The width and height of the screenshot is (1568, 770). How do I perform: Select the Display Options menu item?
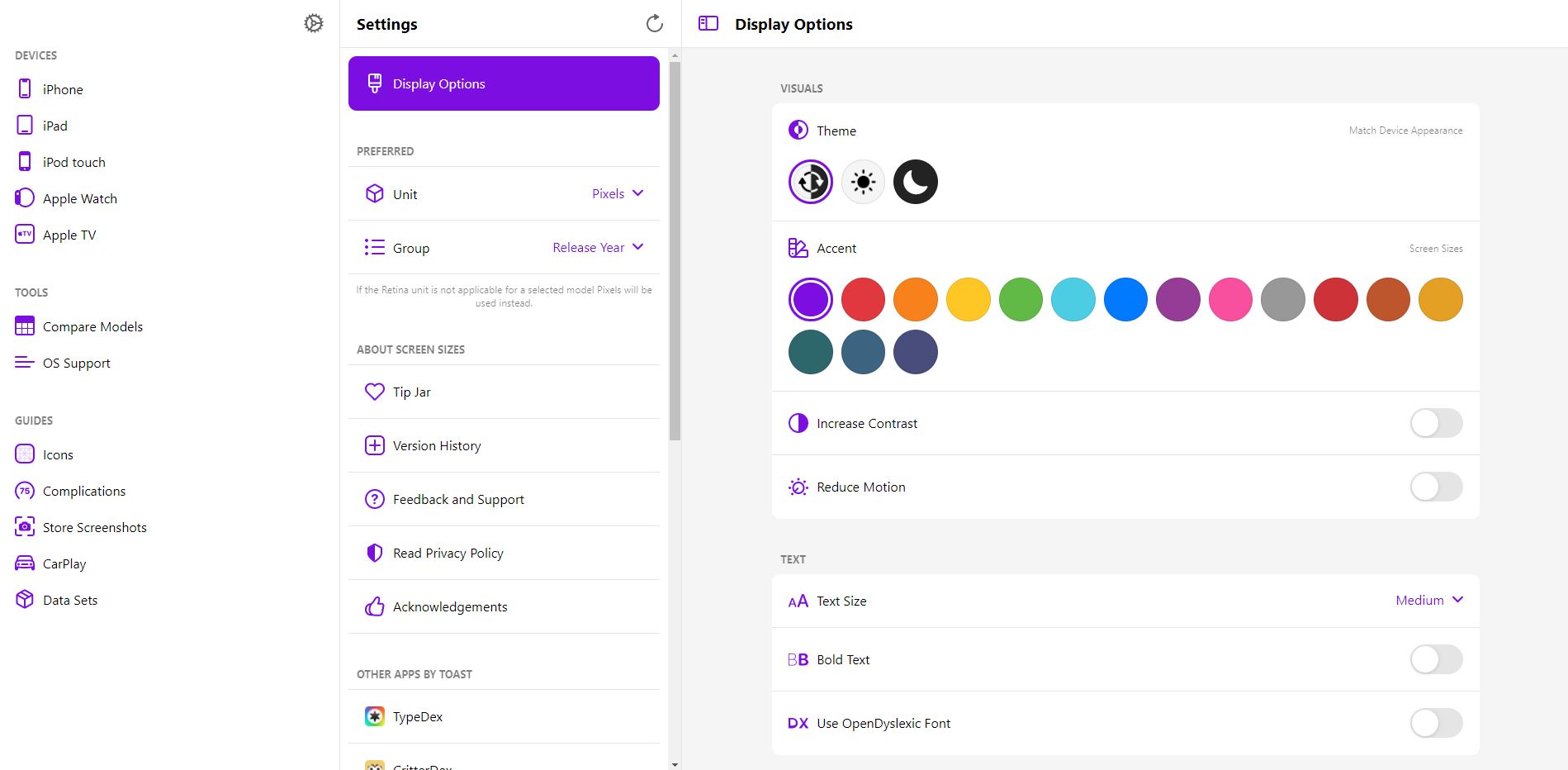click(504, 83)
